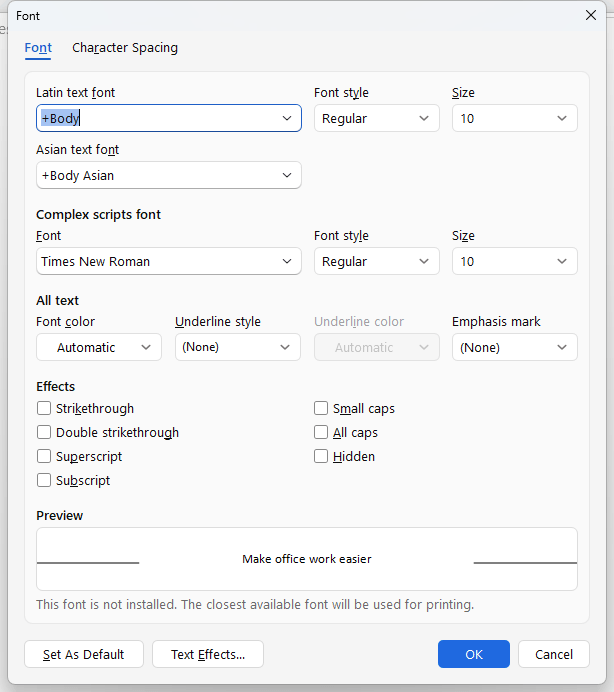Enable the Strikethrough checkbox
The width and height of the screenshot is (614, 692).
[44, 408]
